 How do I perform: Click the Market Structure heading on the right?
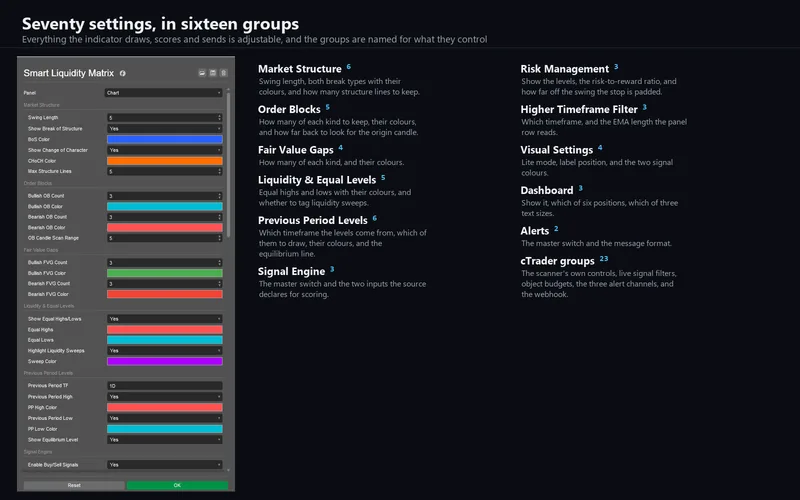(299, 69)
